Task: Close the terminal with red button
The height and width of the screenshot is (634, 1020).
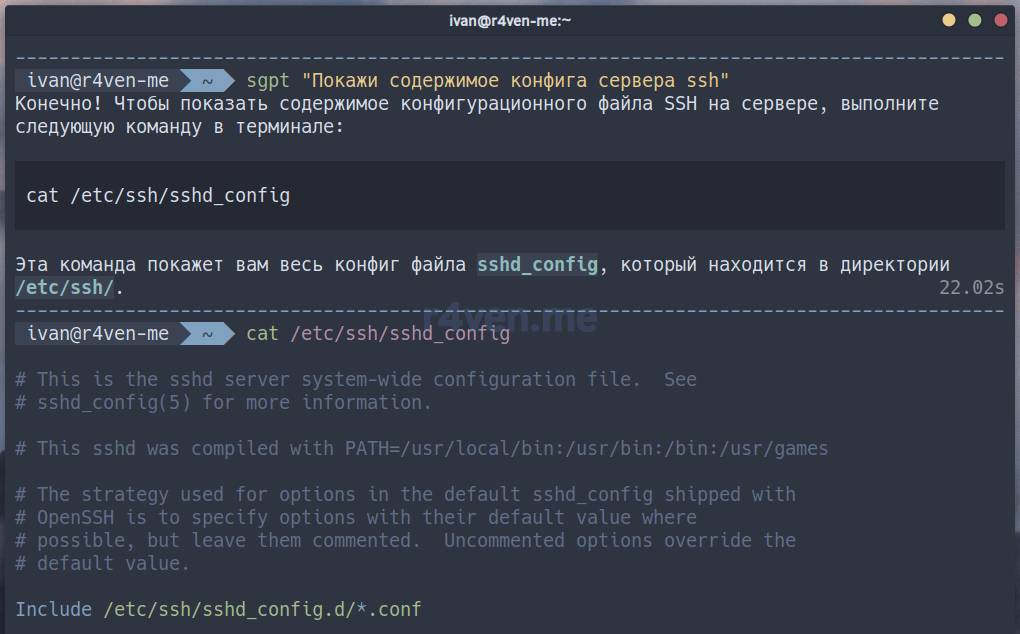Action: (x=998, y=20)
